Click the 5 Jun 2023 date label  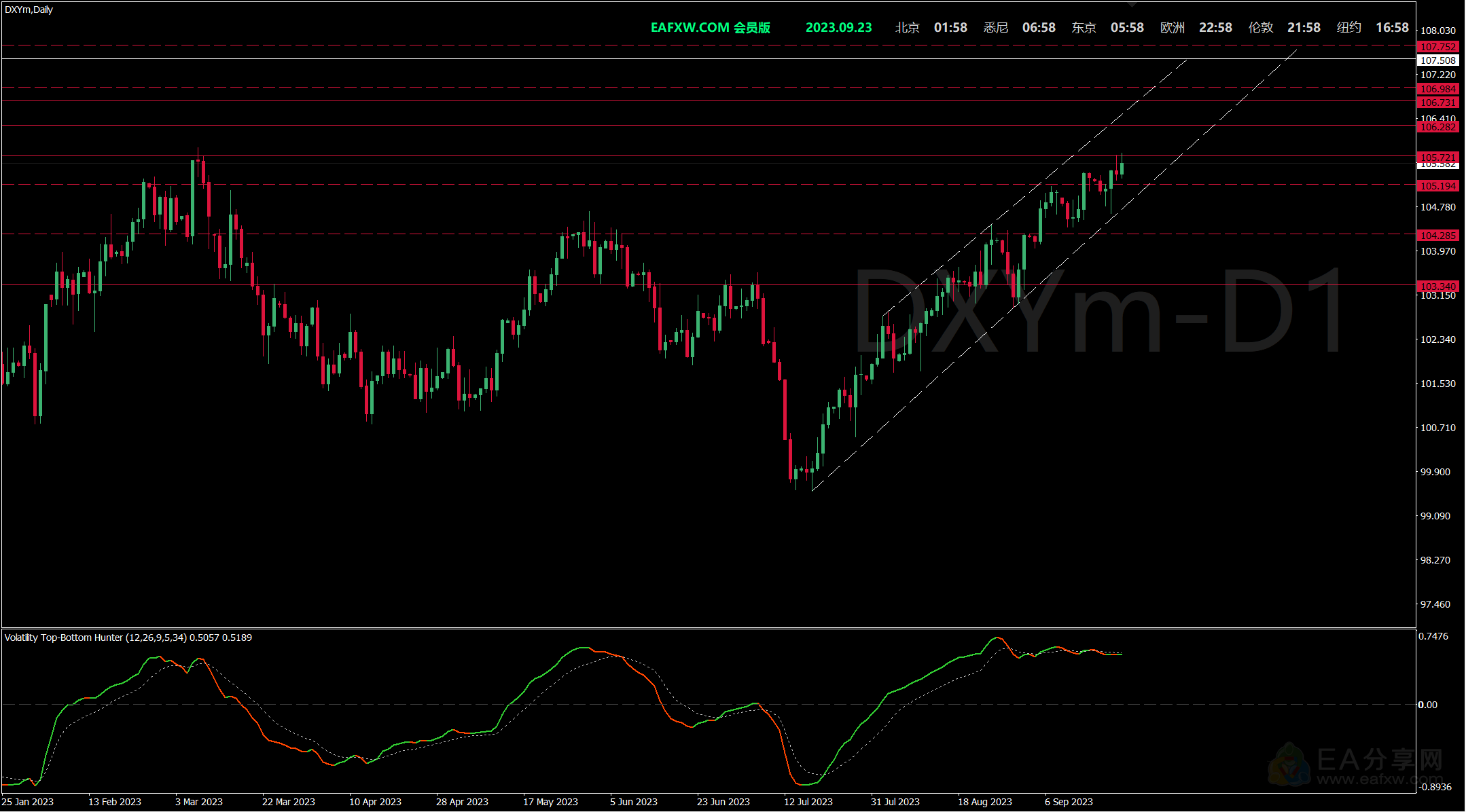pos(634,802)
